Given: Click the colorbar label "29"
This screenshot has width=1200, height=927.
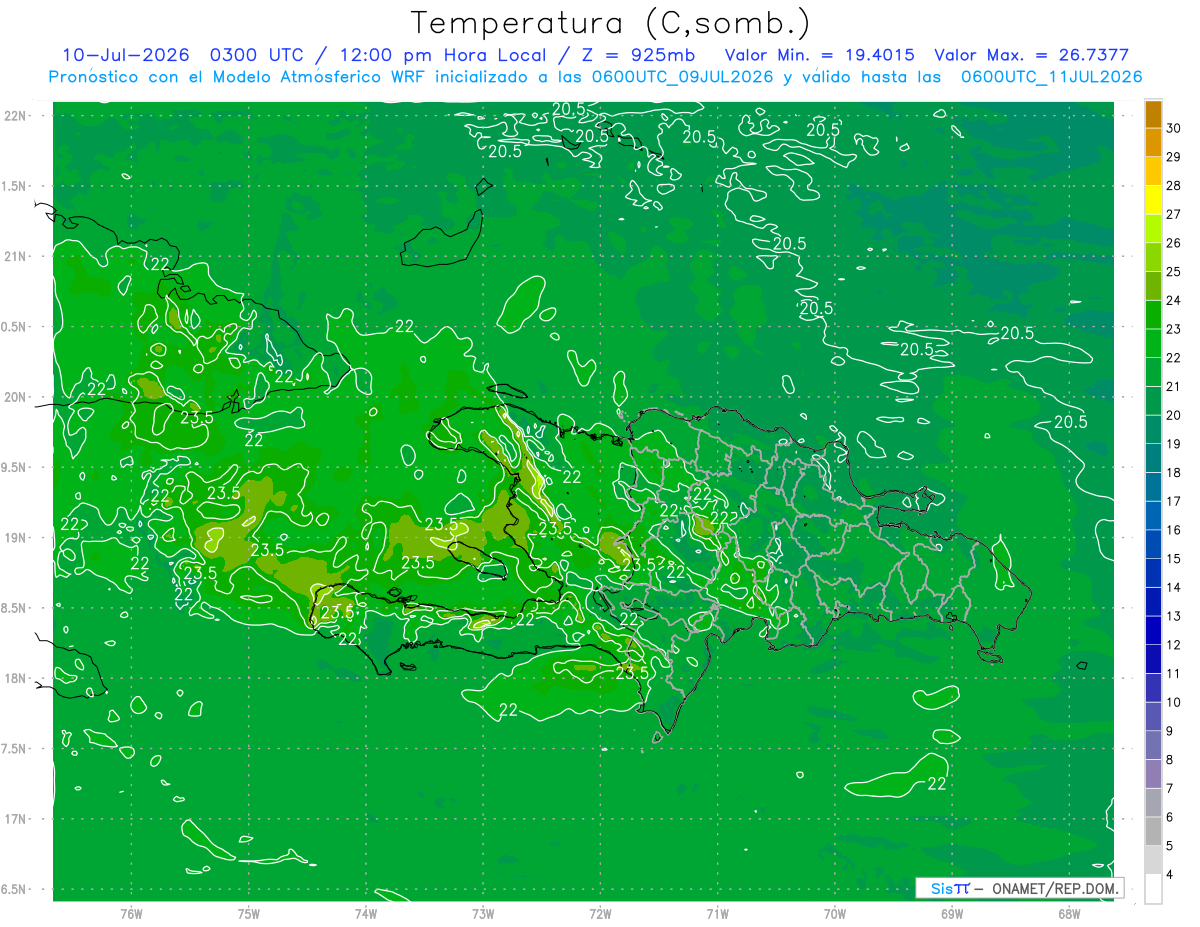Looking at the screenshot, I should 1174,157.
